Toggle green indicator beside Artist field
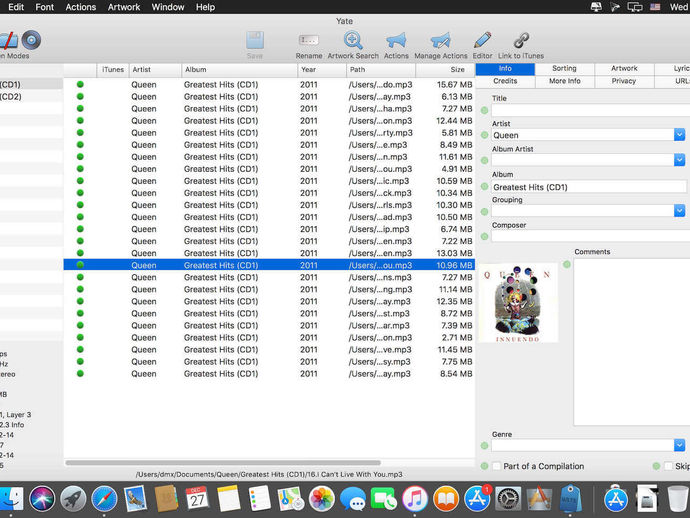 pyautogui.click(x=484, y=135)
